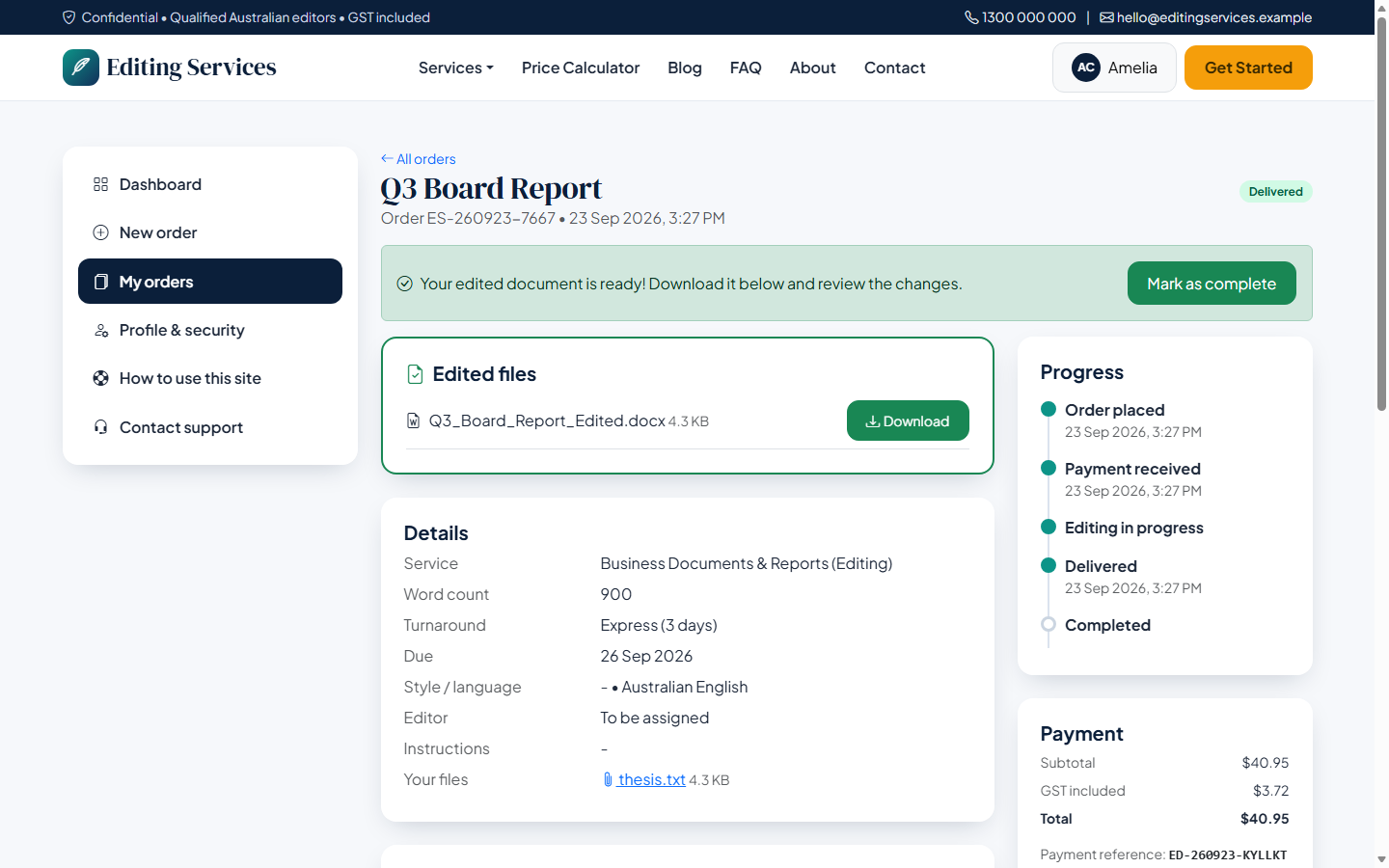Click Mark as complete button
This screenshot has height=868, width=1389.
coord(1212,284)
